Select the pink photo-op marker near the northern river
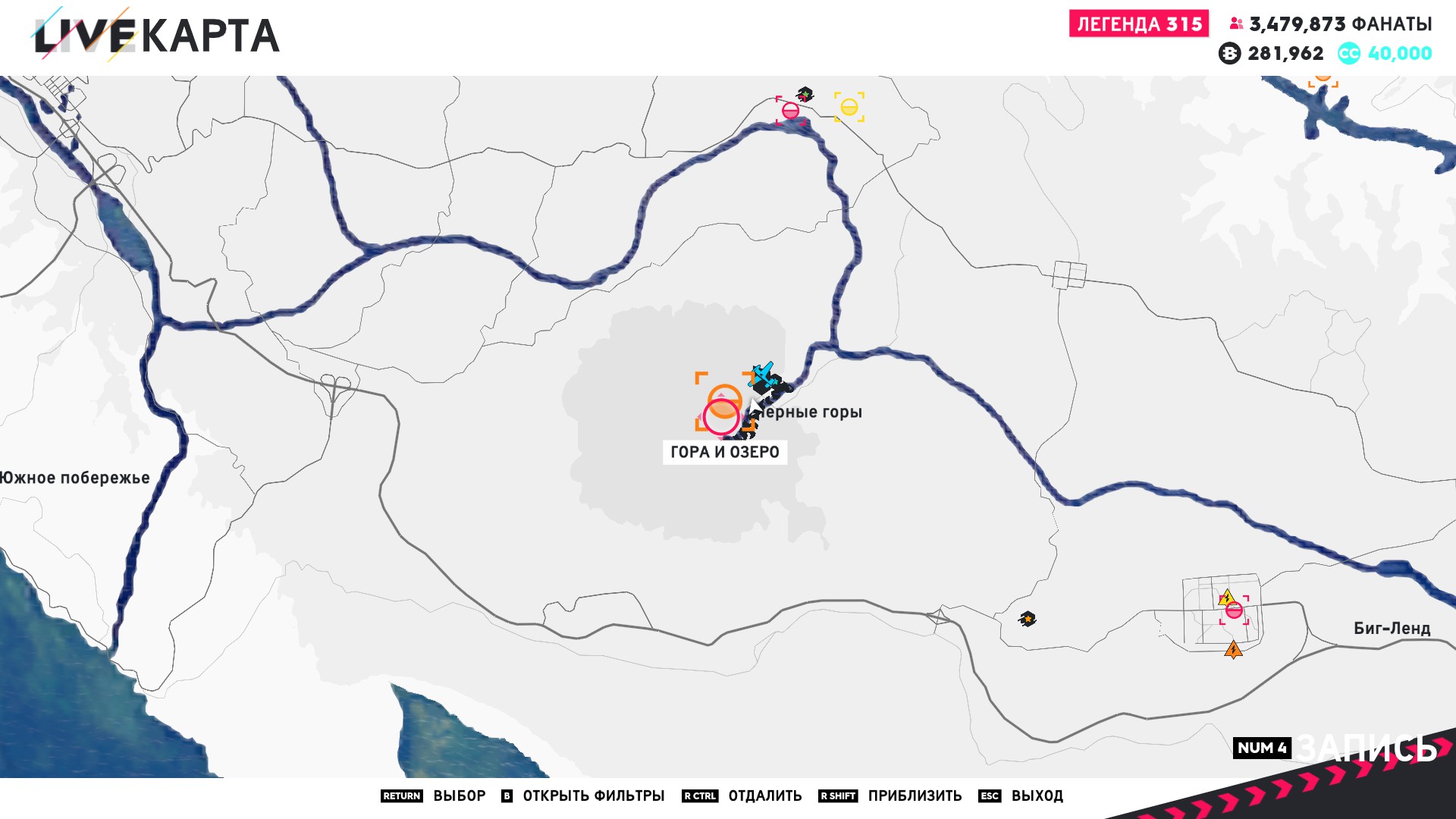Image resolution: width=1456 pixels, height=819 pixels. [x=790, y=111]
